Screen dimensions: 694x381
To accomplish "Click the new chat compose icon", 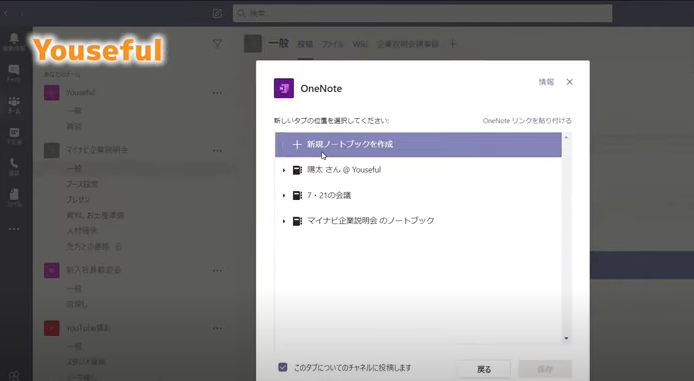I will coord(217,13).
